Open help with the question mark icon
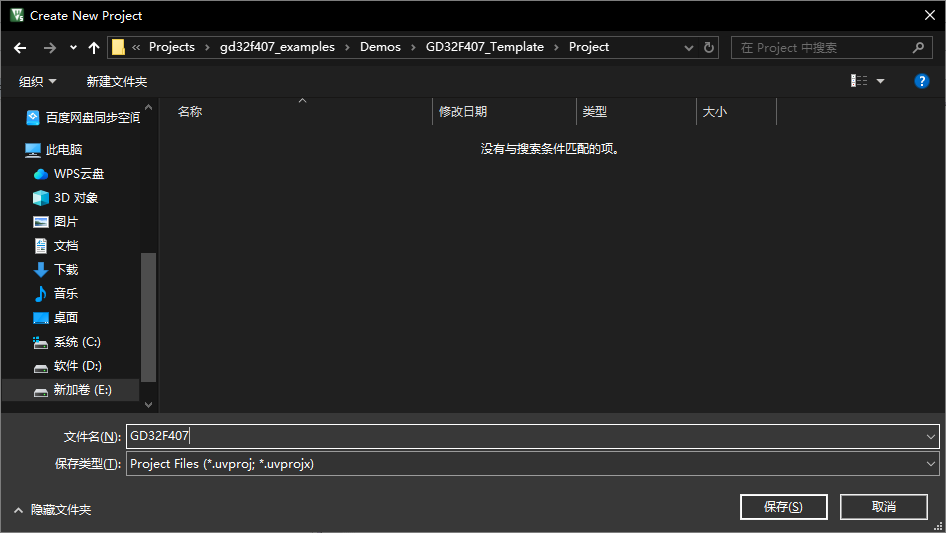This screenshot has width=946, height=533. (922, 81)
